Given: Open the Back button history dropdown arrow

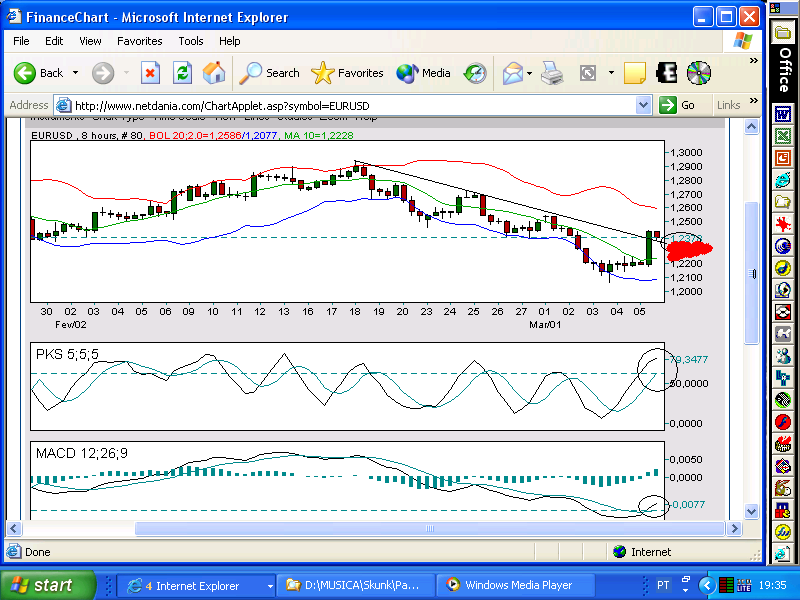Looking at the screenshot, I should 76,73.
